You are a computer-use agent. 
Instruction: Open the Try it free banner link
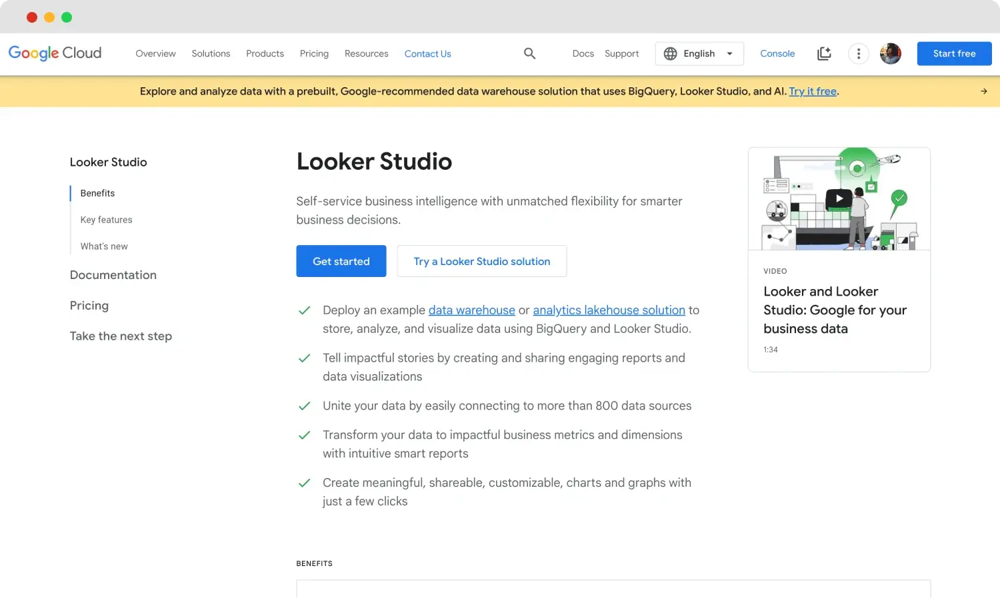pos(812,91)
